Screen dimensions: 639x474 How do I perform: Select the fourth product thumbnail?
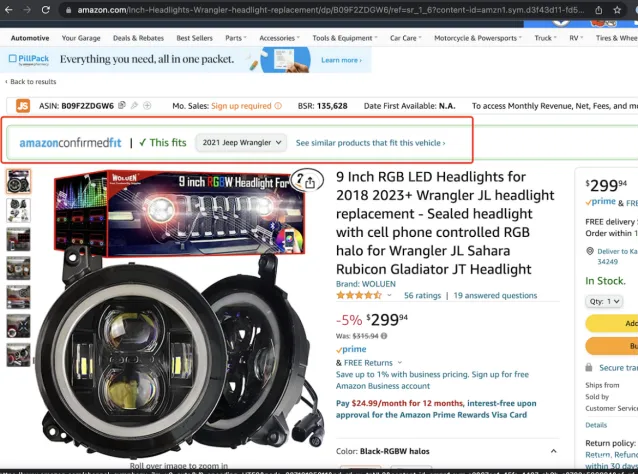(18, 268)
